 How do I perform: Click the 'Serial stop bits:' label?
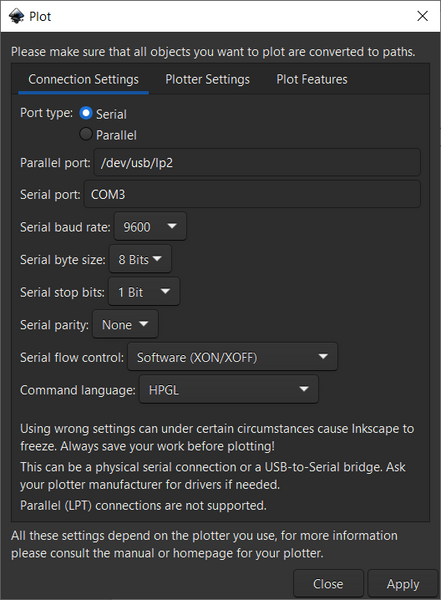[x=62, y=292]
